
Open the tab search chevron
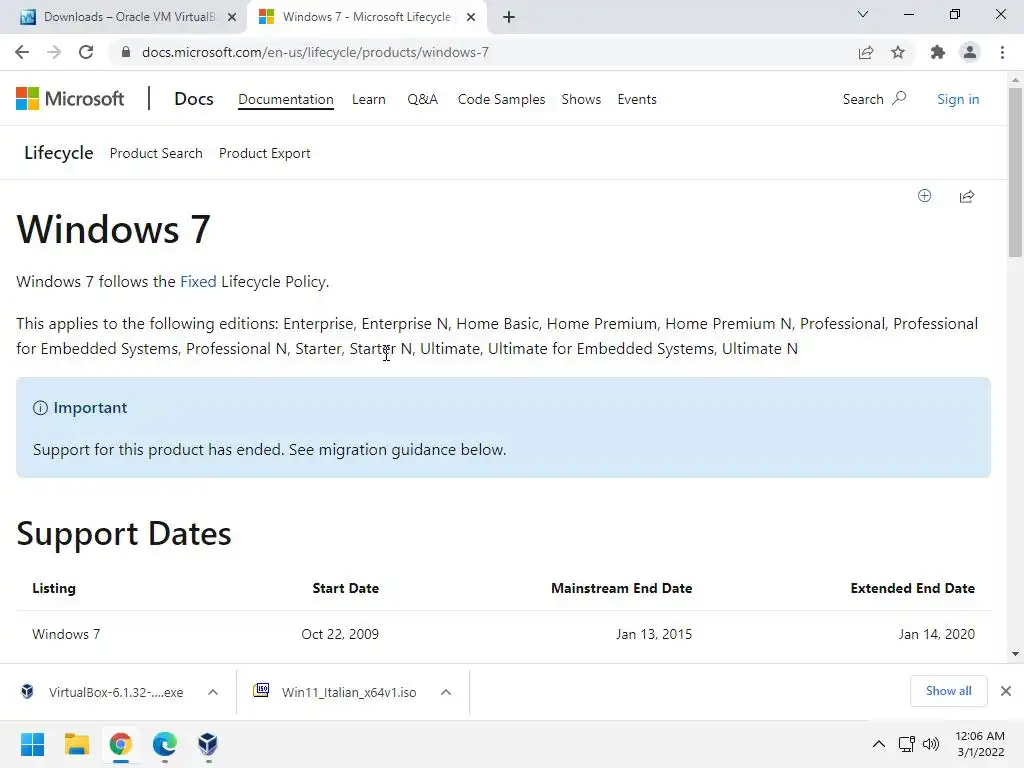(863, 14)
